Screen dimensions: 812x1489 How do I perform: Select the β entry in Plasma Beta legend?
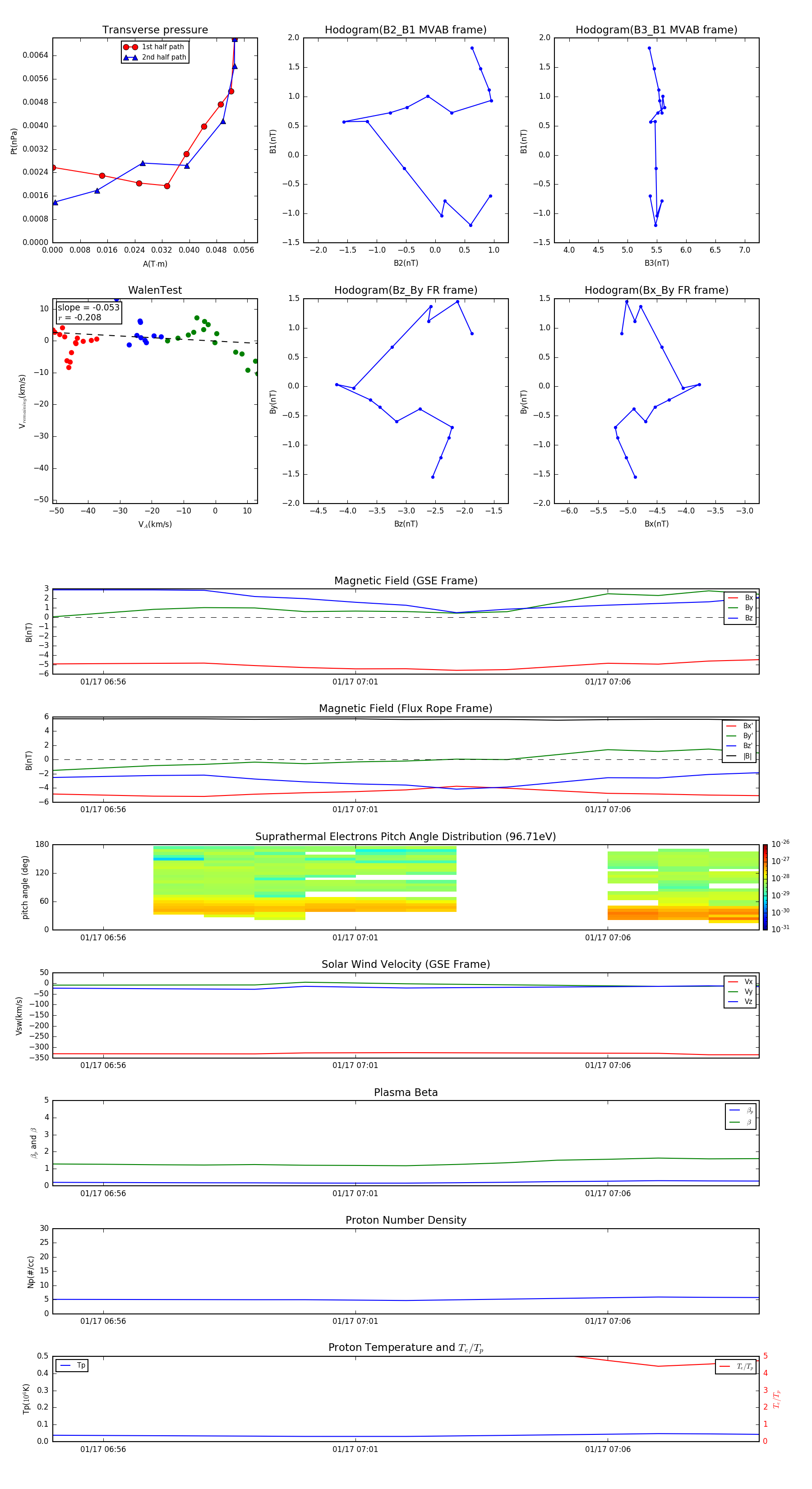pos(741,1122)
